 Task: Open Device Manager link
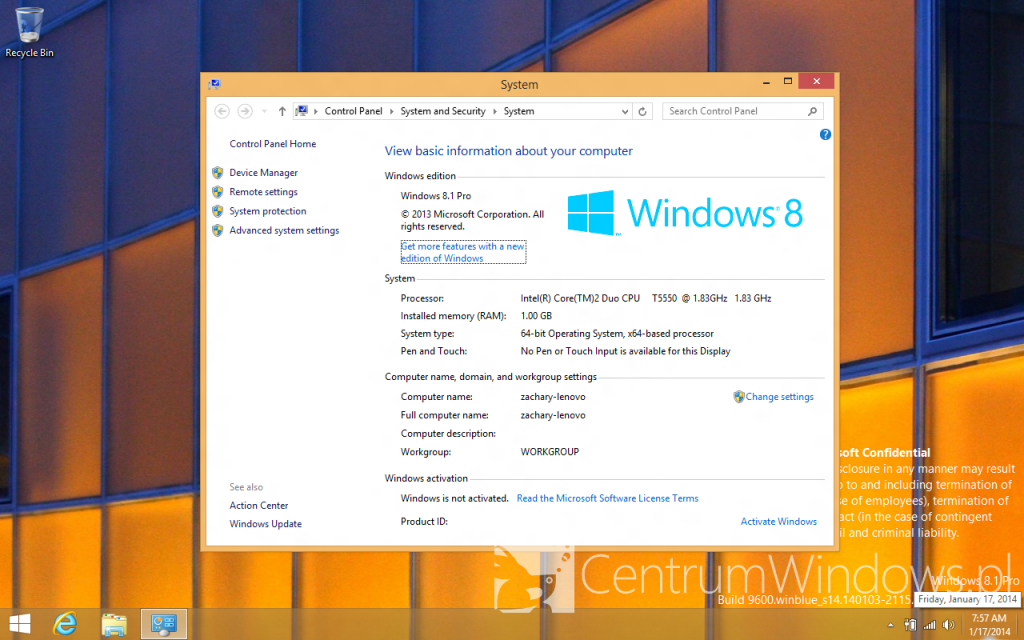point(263,173)
